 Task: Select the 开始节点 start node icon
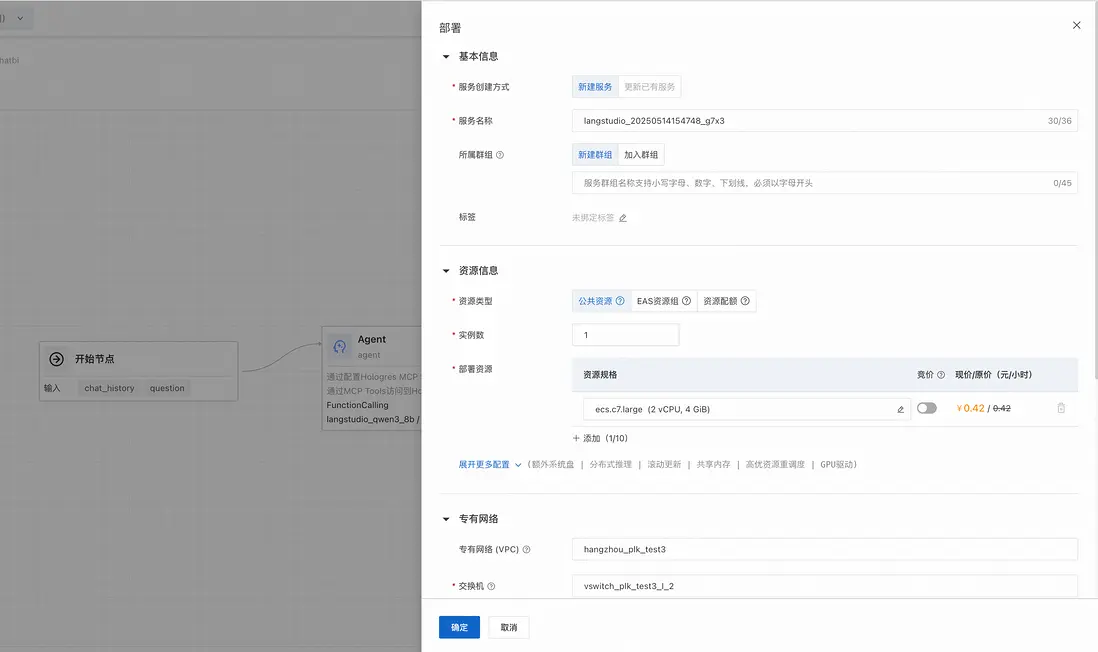pyautogui.click(x=57, y=359)
